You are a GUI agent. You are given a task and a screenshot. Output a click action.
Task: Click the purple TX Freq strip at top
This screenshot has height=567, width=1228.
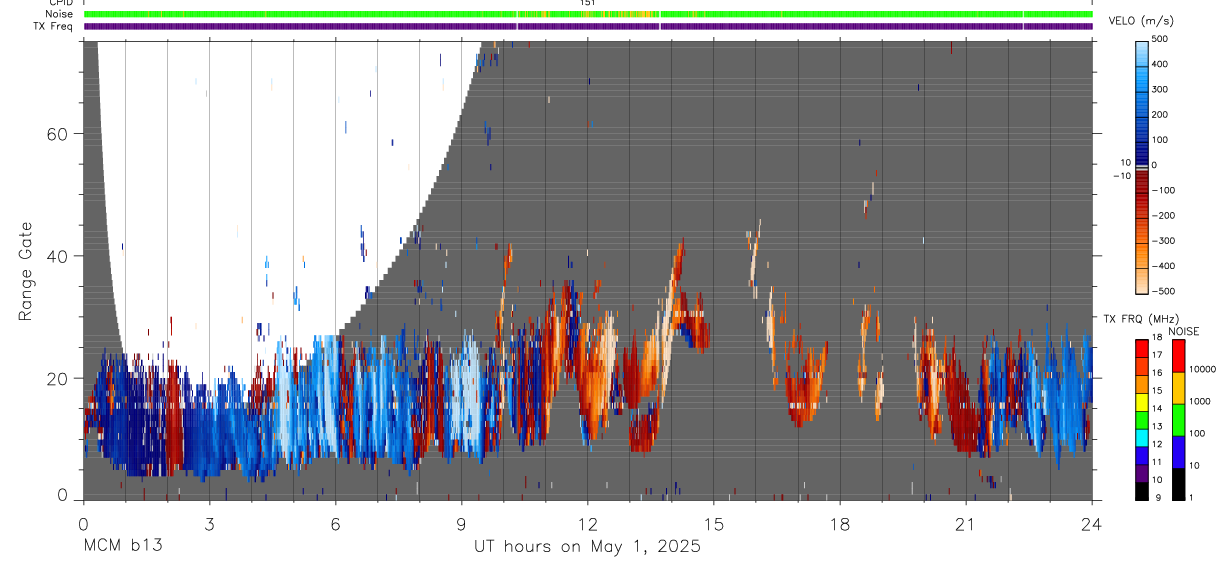click(x=588, y=26)
